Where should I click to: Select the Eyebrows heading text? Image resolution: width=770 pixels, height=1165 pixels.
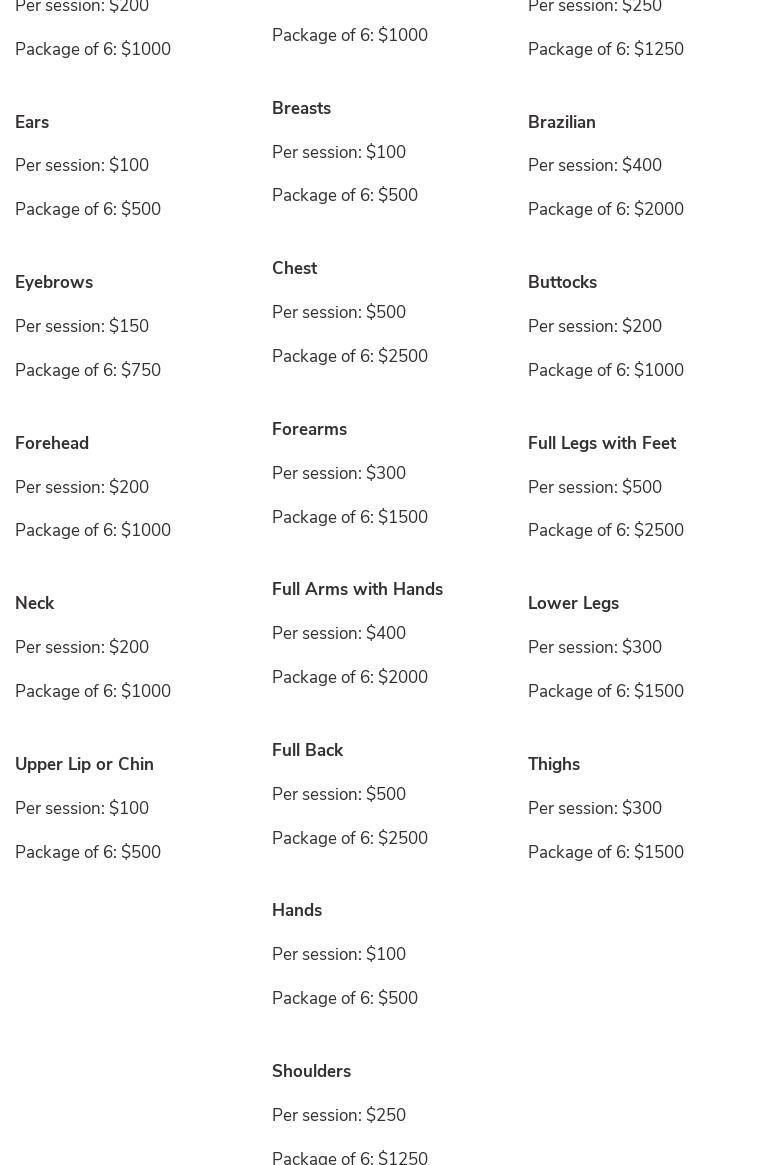[x=54, y=282]
